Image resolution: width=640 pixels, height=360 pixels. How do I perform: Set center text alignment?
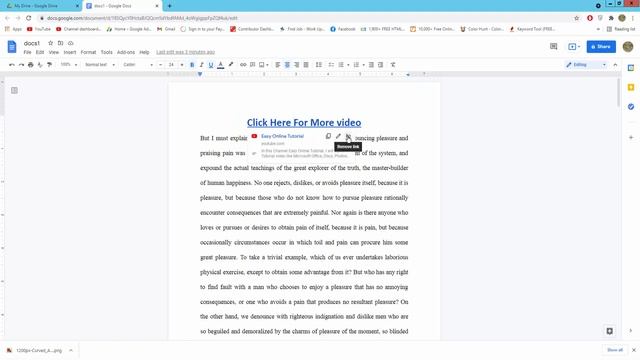tap(287, 64)
